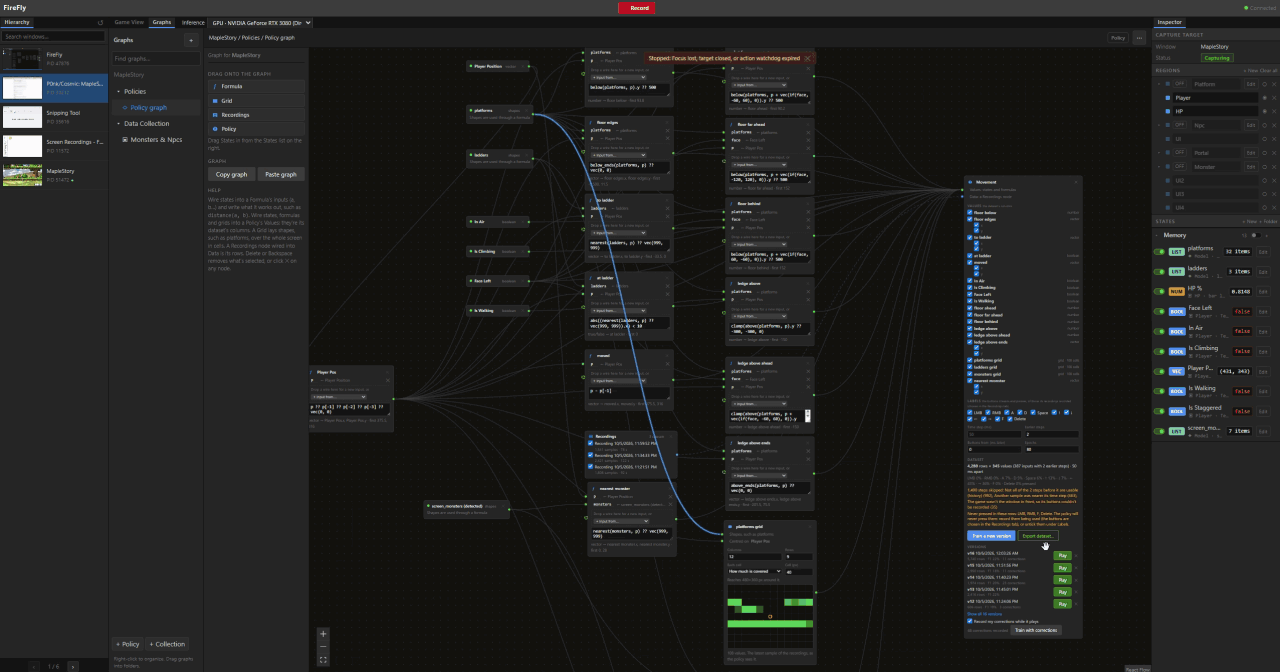Focus the Search windows field
The height and width of the screenshot is (672, 1280).
[53, 37]
